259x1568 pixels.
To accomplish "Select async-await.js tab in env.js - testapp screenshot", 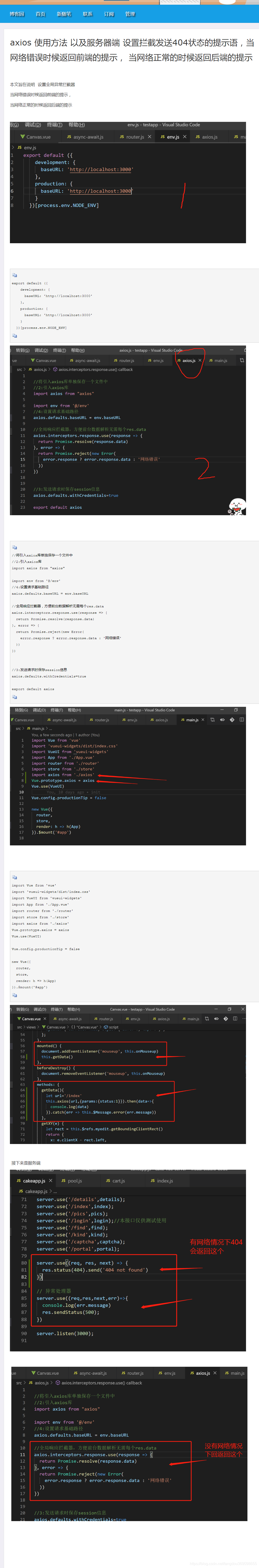I will pyautogui.click(x=85, y=137).
